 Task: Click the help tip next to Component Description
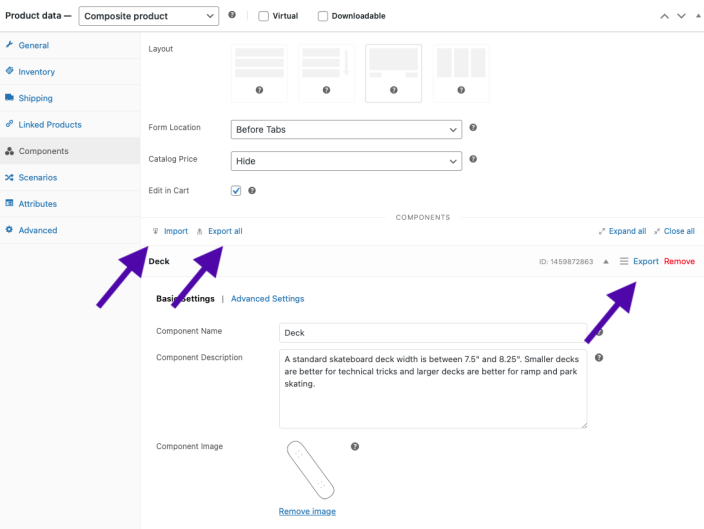pyautogui.click(x=599, y=358)
